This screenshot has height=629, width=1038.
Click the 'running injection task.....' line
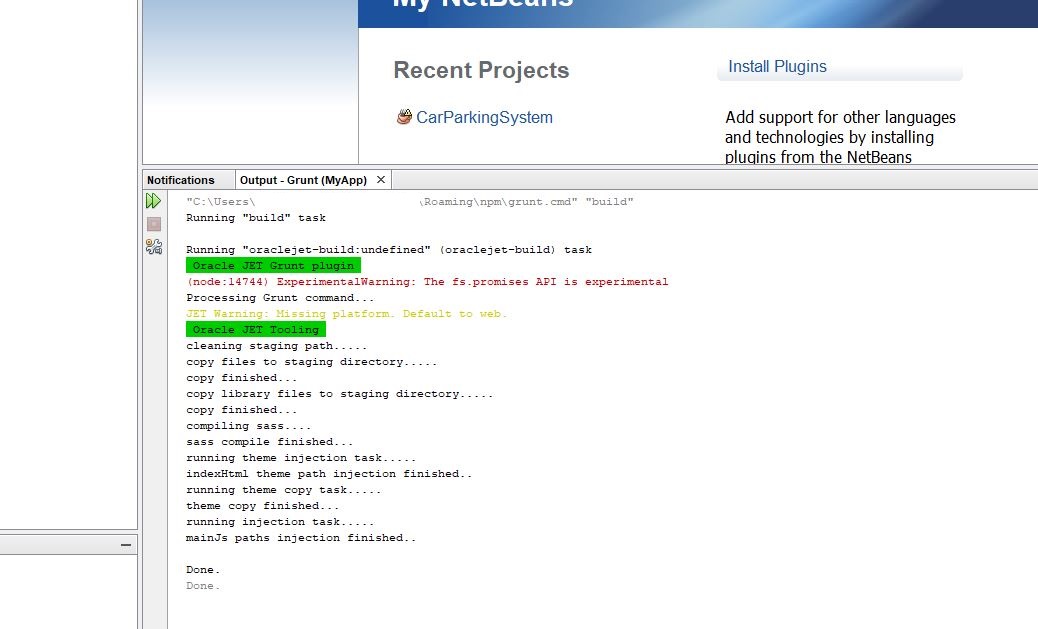pos(280,522)
